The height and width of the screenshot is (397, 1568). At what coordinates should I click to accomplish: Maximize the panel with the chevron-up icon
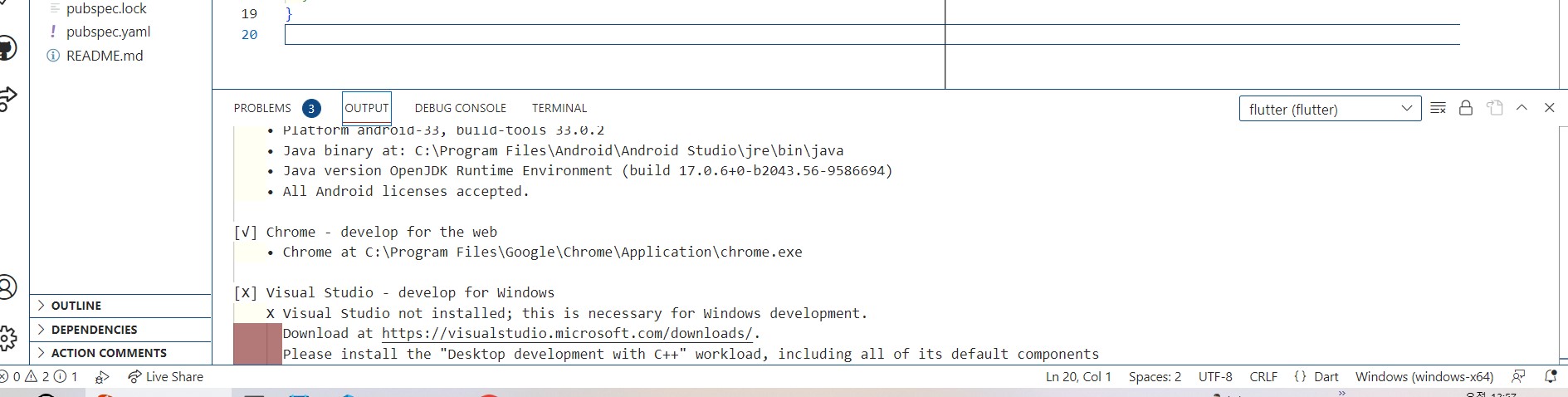pos(1522,108)
